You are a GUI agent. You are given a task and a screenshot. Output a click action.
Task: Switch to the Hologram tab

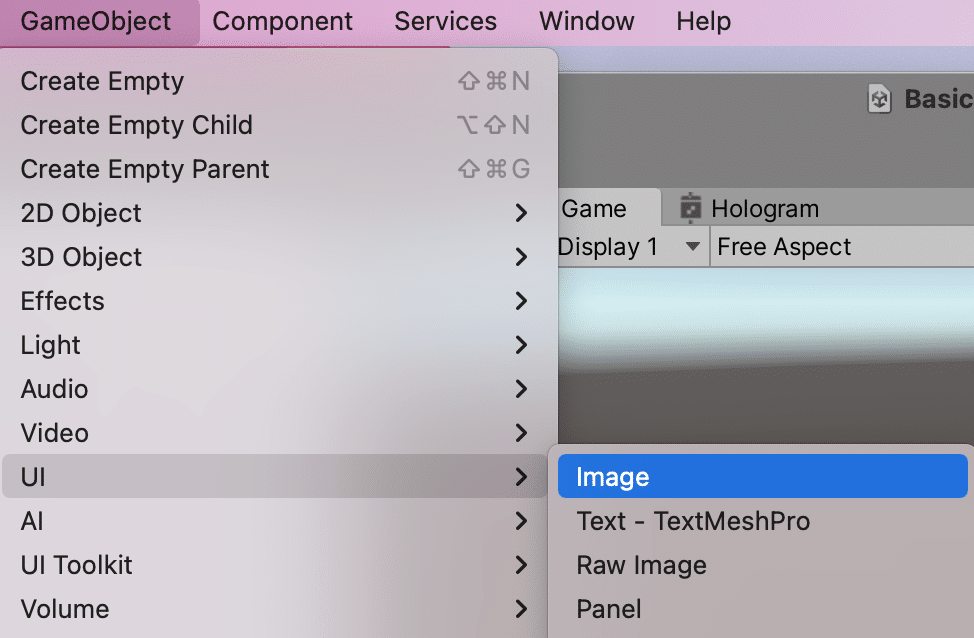click(764, 209)
